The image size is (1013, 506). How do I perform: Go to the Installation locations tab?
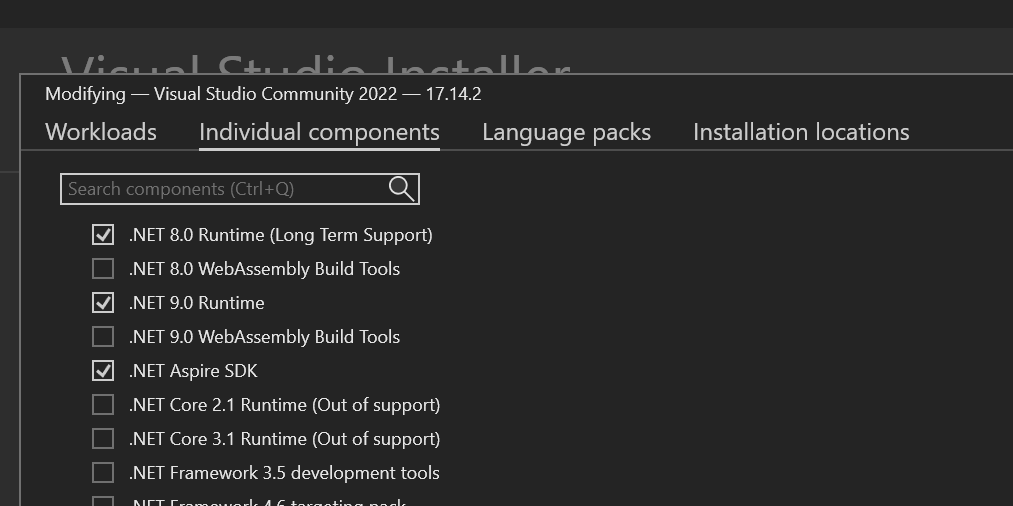point(801,132)
